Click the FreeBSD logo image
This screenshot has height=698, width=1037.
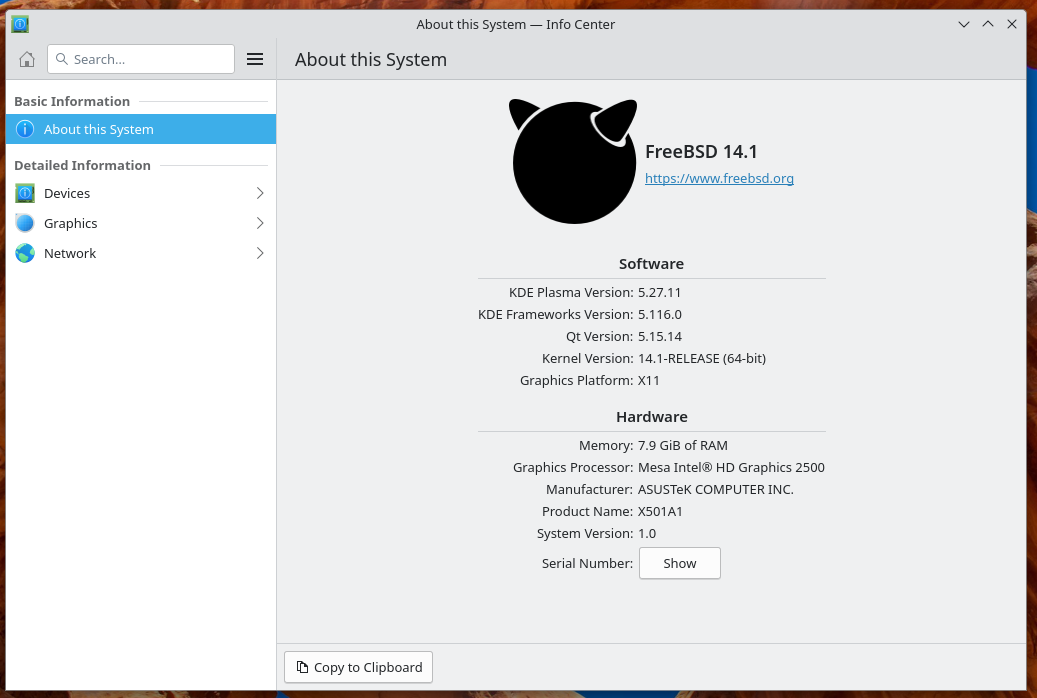pyautogui.click(x=573, y=161)
